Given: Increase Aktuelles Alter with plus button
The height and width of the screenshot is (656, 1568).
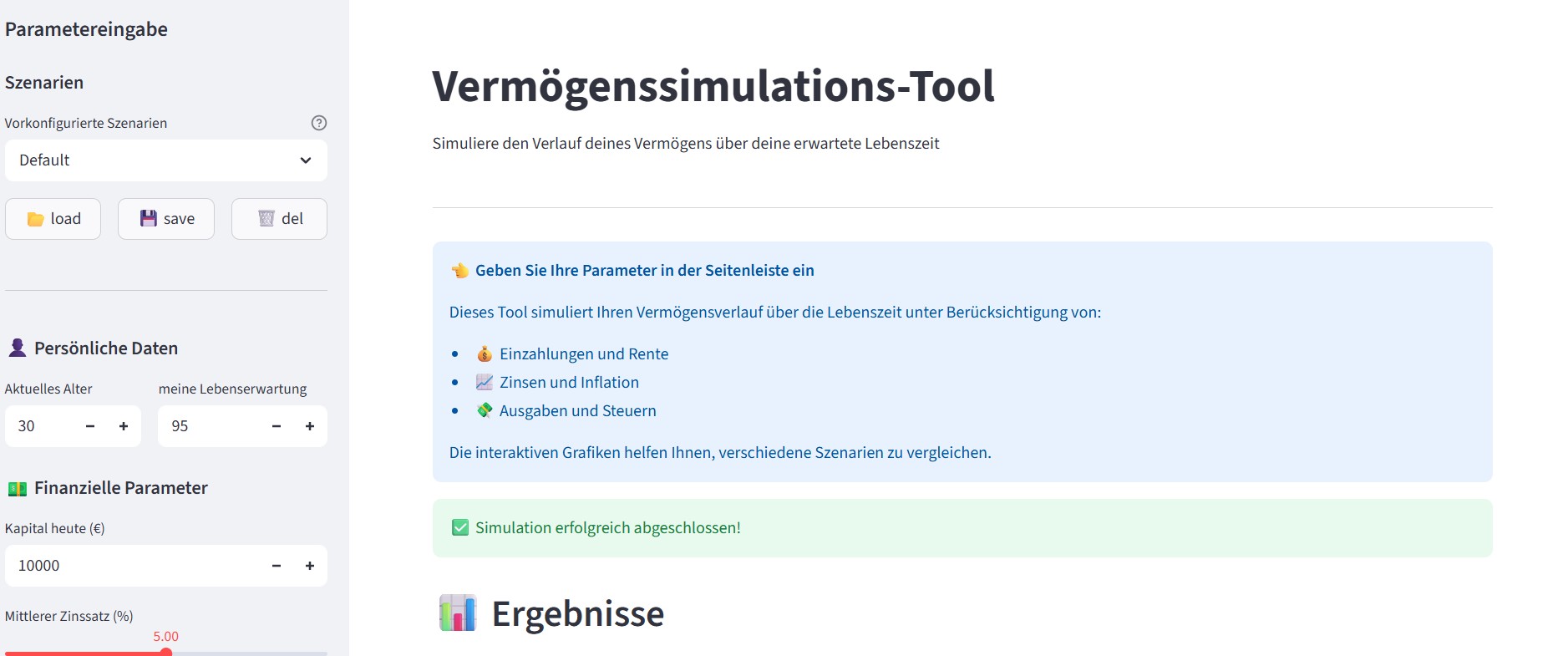Looking at the screenshot, I should tap(124, 426).
